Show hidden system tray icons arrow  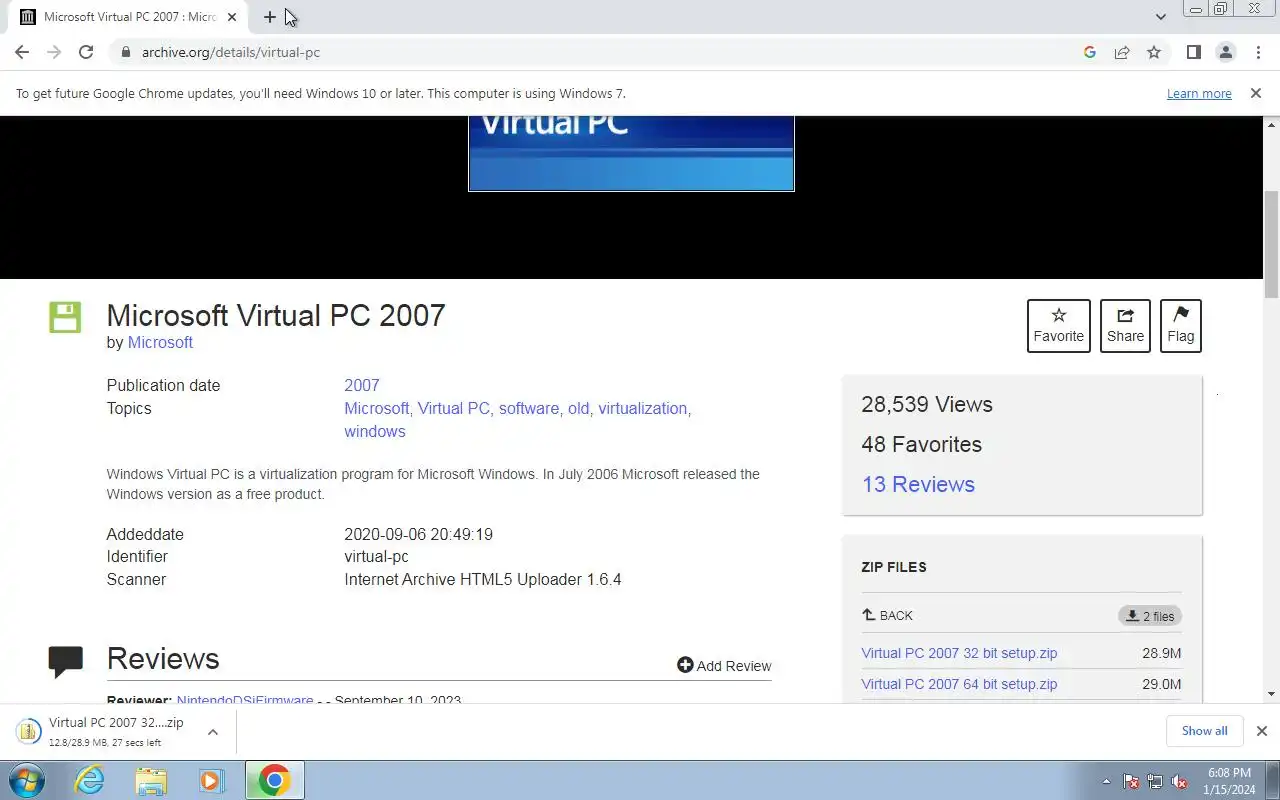pos(1106,781)
